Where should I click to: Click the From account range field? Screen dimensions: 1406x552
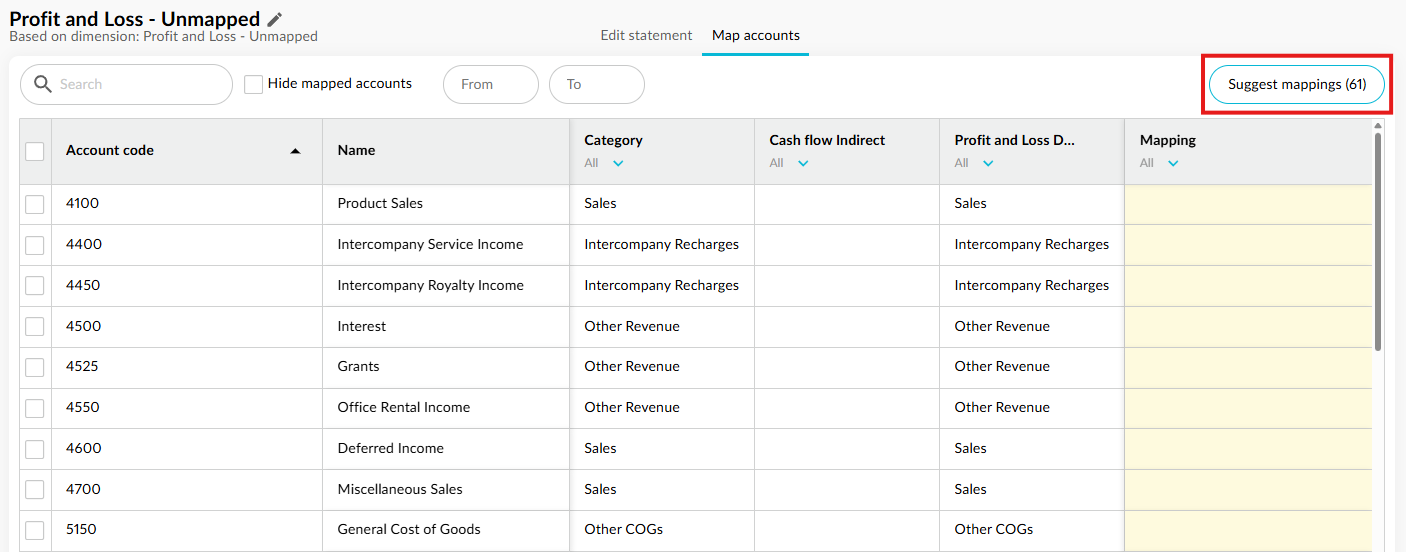[491, 85]
